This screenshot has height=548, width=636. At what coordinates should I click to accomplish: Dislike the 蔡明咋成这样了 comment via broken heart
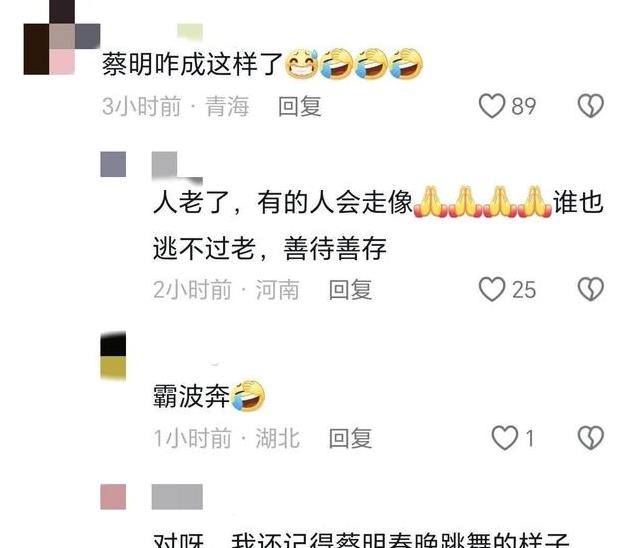tap(591, 106)
